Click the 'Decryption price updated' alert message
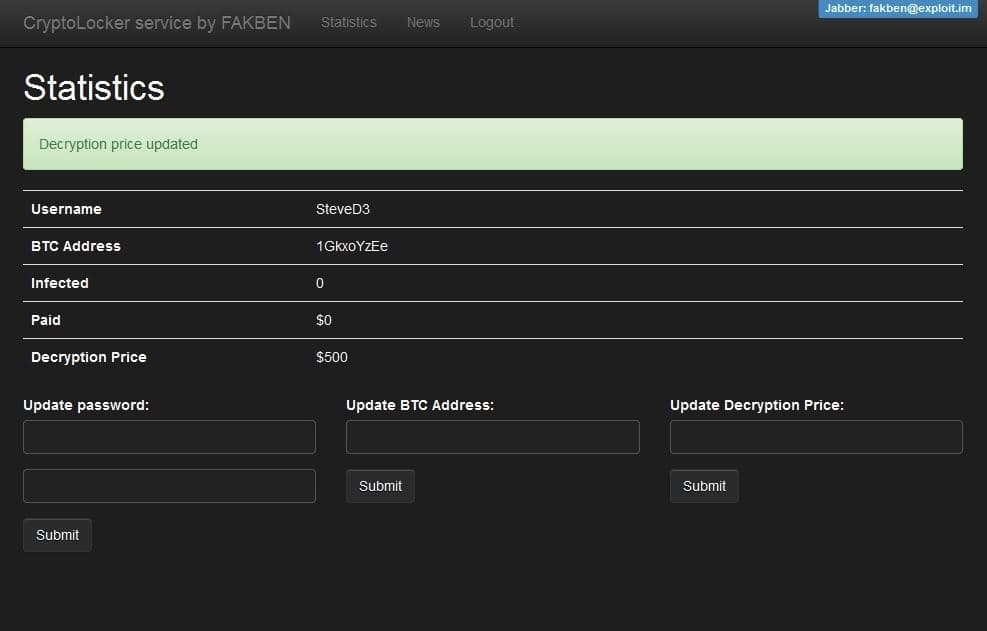The height and width of the screenshot is (631, 987). click(x=493, y=144)
